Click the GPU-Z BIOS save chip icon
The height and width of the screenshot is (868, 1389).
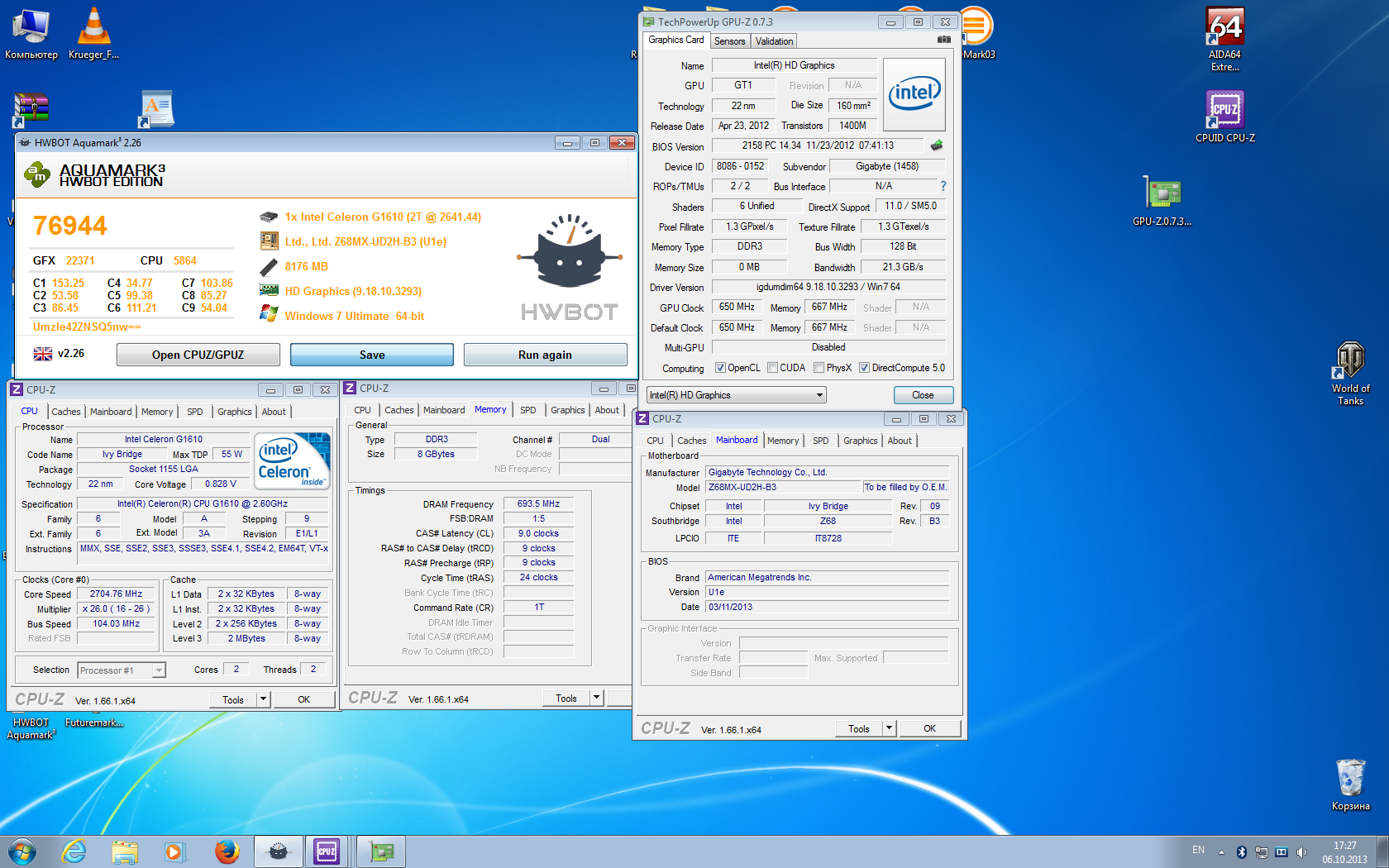click(x=936, y=145)
